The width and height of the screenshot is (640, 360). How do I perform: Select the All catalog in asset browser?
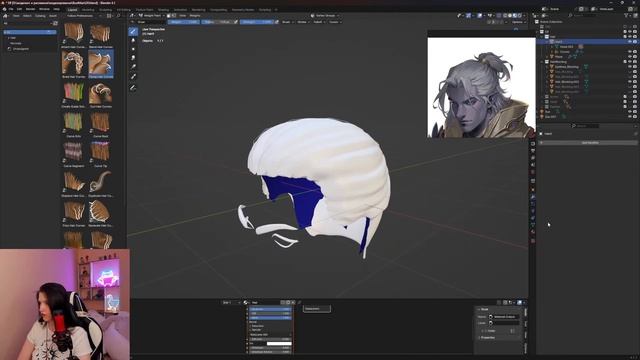(x=30, y=31)
